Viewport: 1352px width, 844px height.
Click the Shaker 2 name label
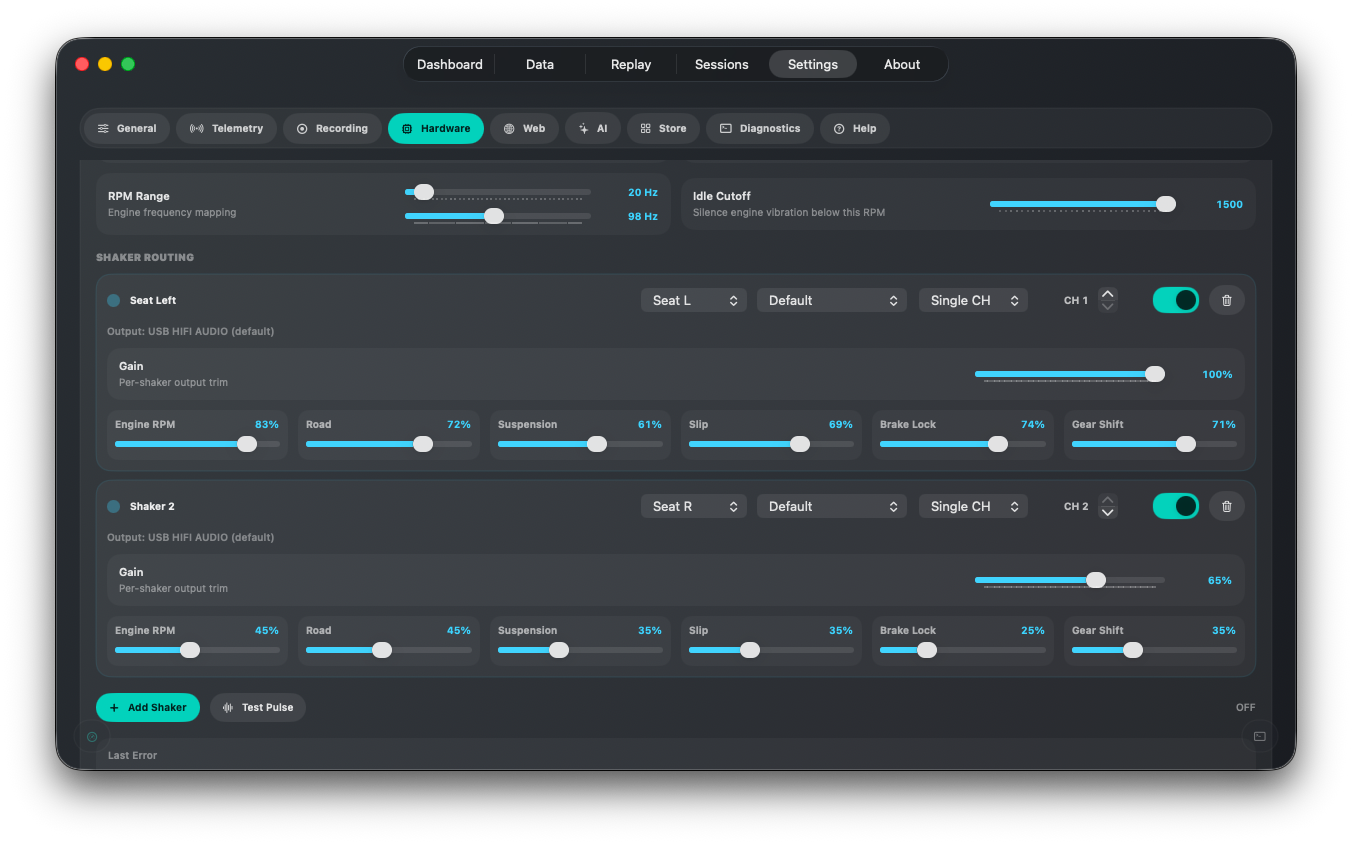tap(152, 506)
